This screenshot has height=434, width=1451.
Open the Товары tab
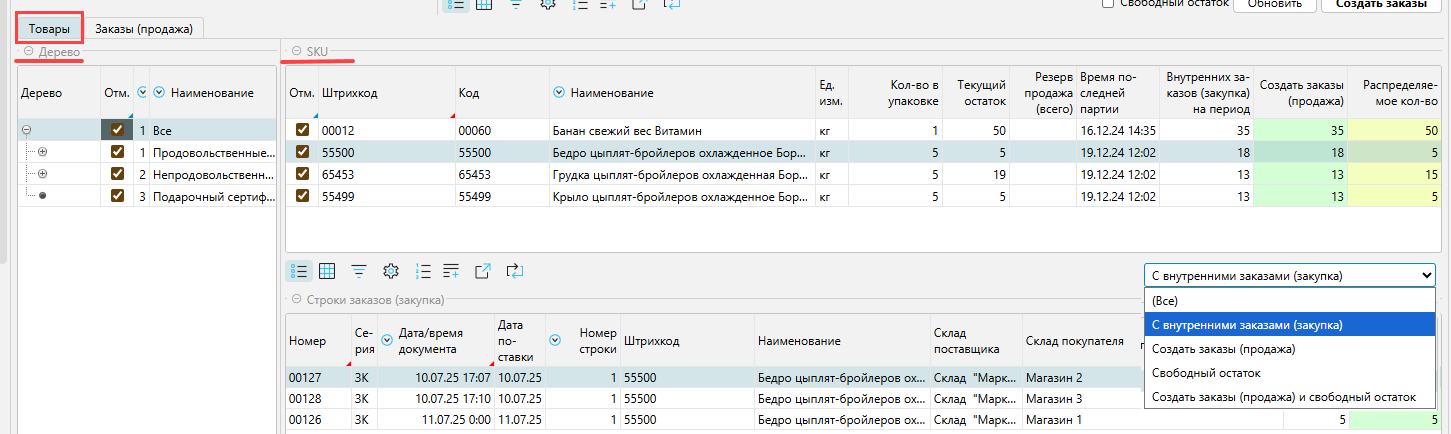click(x=49, y=29)
